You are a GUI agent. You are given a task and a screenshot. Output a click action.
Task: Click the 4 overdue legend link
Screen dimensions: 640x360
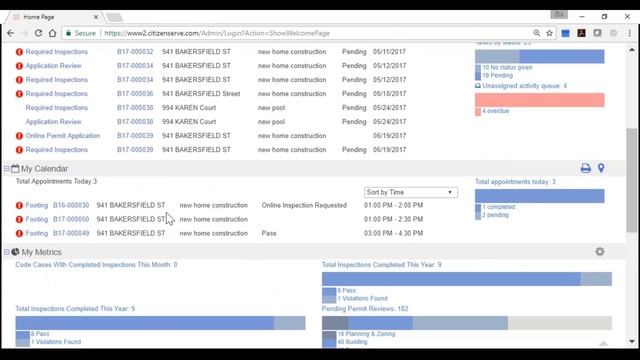coord(496,111)
